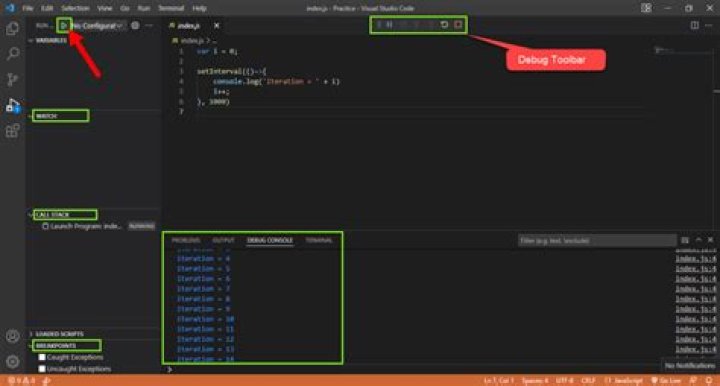Click the debug launch icon in status bar
The width and height of the screenshot is (720, 386).
coord(46,380)
